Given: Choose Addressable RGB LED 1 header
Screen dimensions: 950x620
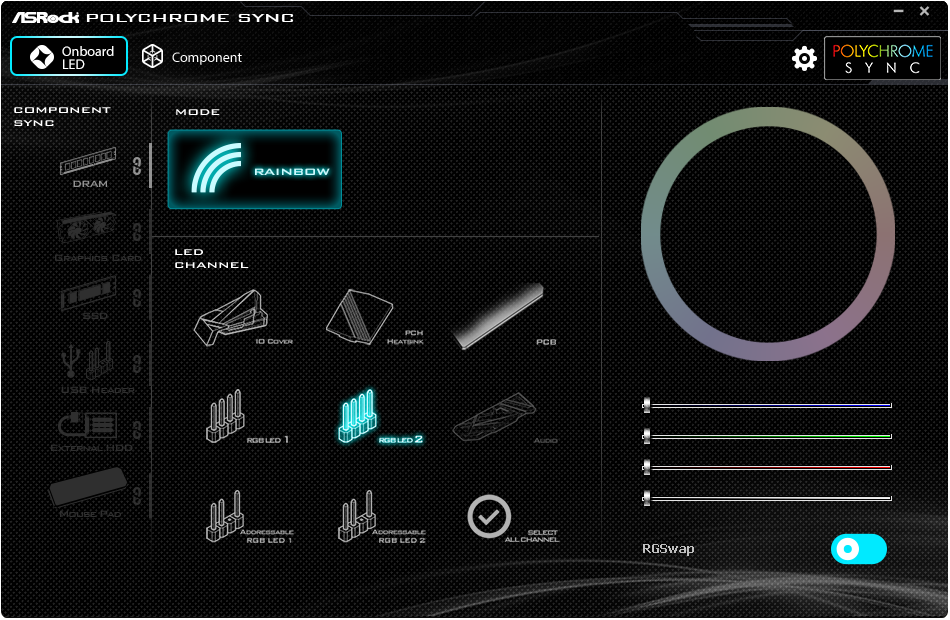Looking at the screenshot, I should click(248, 516).
